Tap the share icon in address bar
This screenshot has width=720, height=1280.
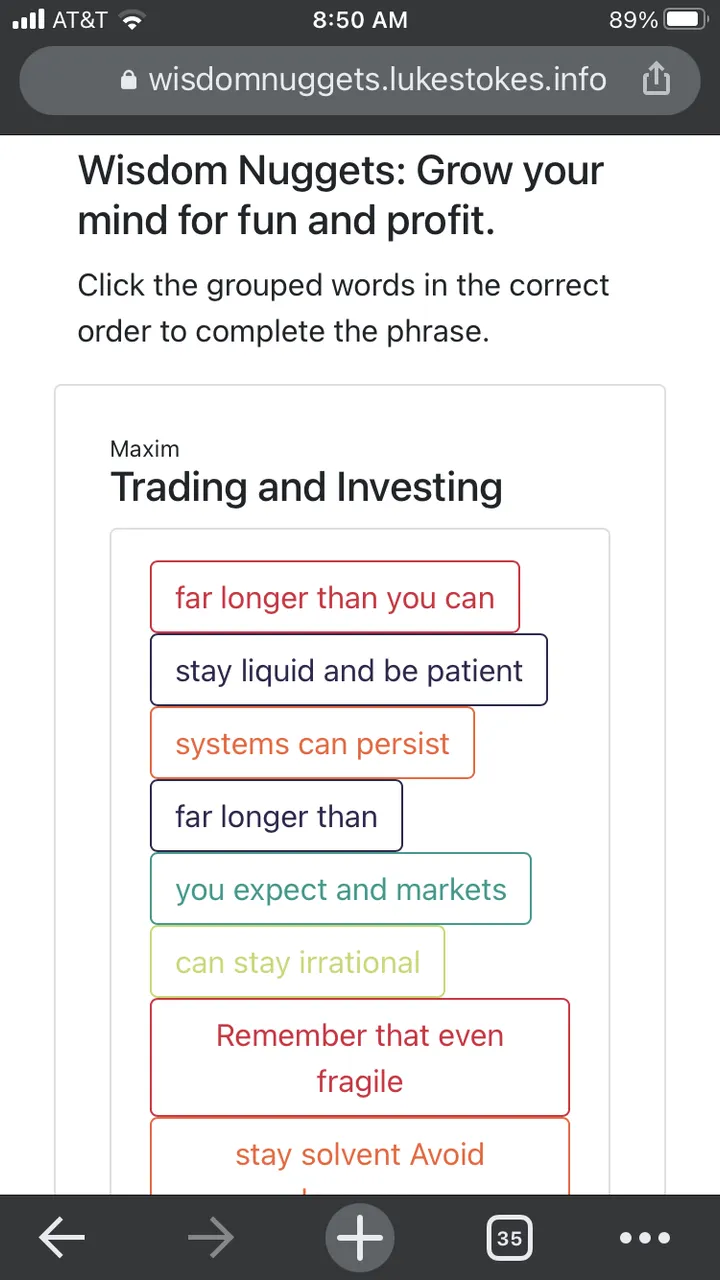click(655, 80)
